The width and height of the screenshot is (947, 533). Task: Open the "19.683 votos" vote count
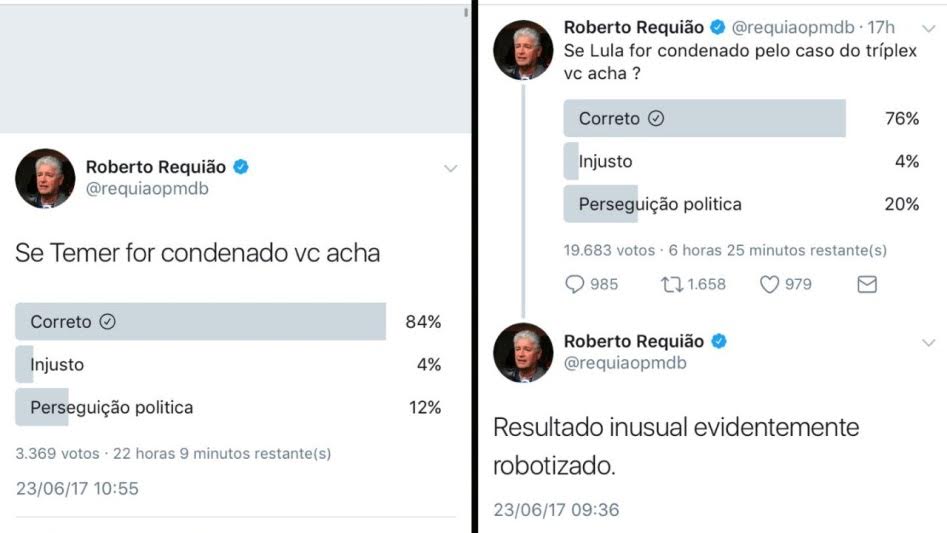[x=608, y=250]
